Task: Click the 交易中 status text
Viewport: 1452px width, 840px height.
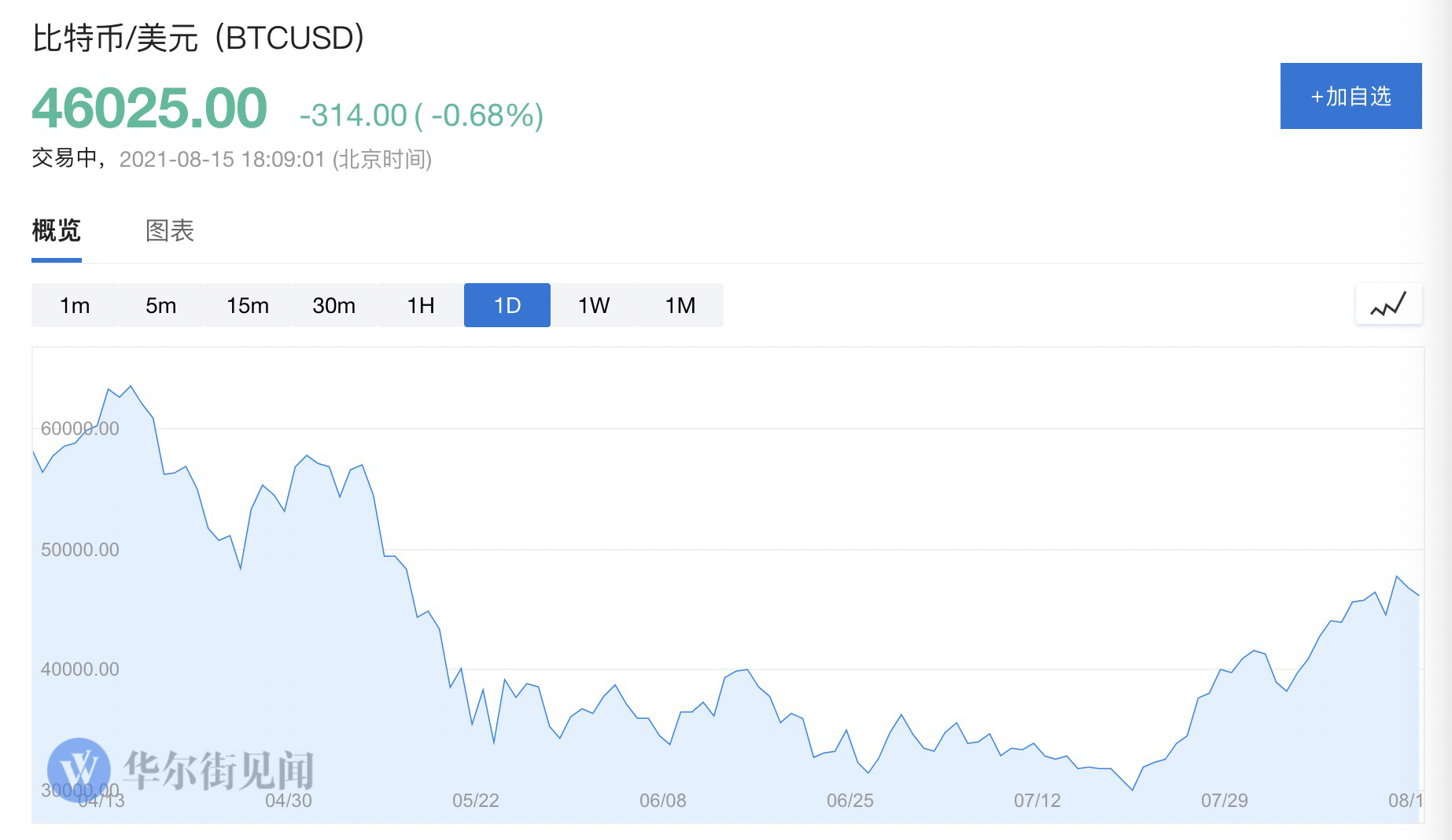Action: [x=64, y=158]
